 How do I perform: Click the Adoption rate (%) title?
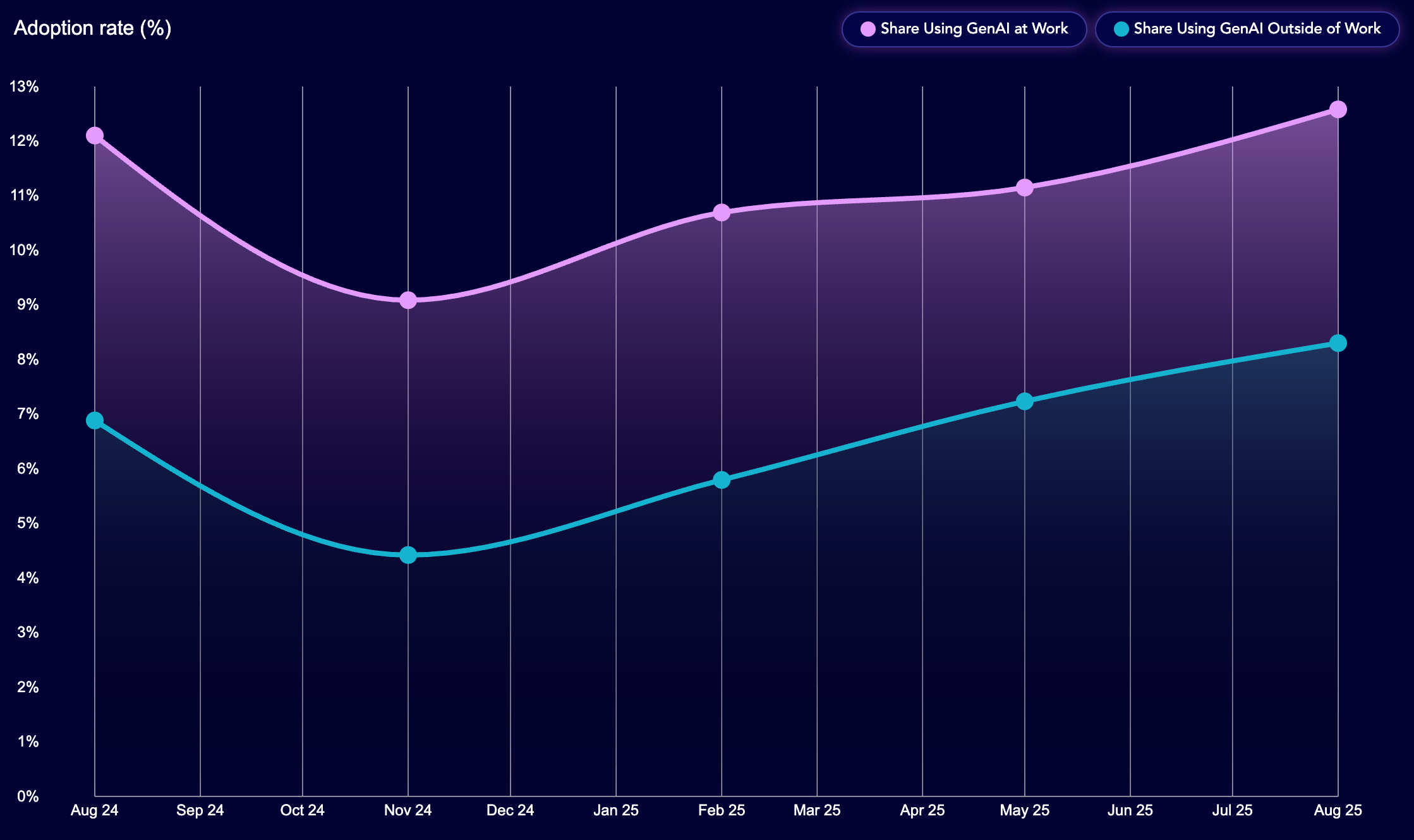tap(92, 28)
